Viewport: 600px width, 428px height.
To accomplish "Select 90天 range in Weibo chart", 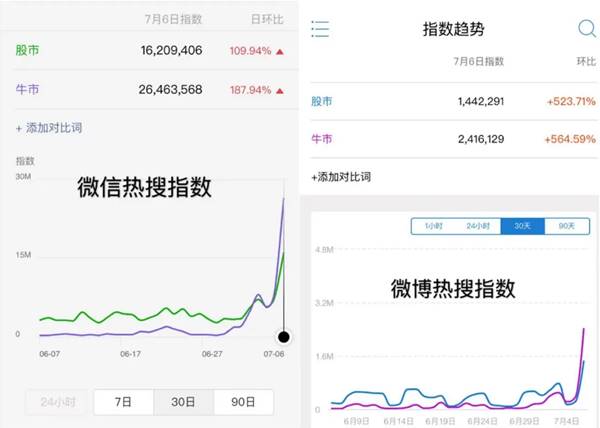I will (x=567, y=226).
